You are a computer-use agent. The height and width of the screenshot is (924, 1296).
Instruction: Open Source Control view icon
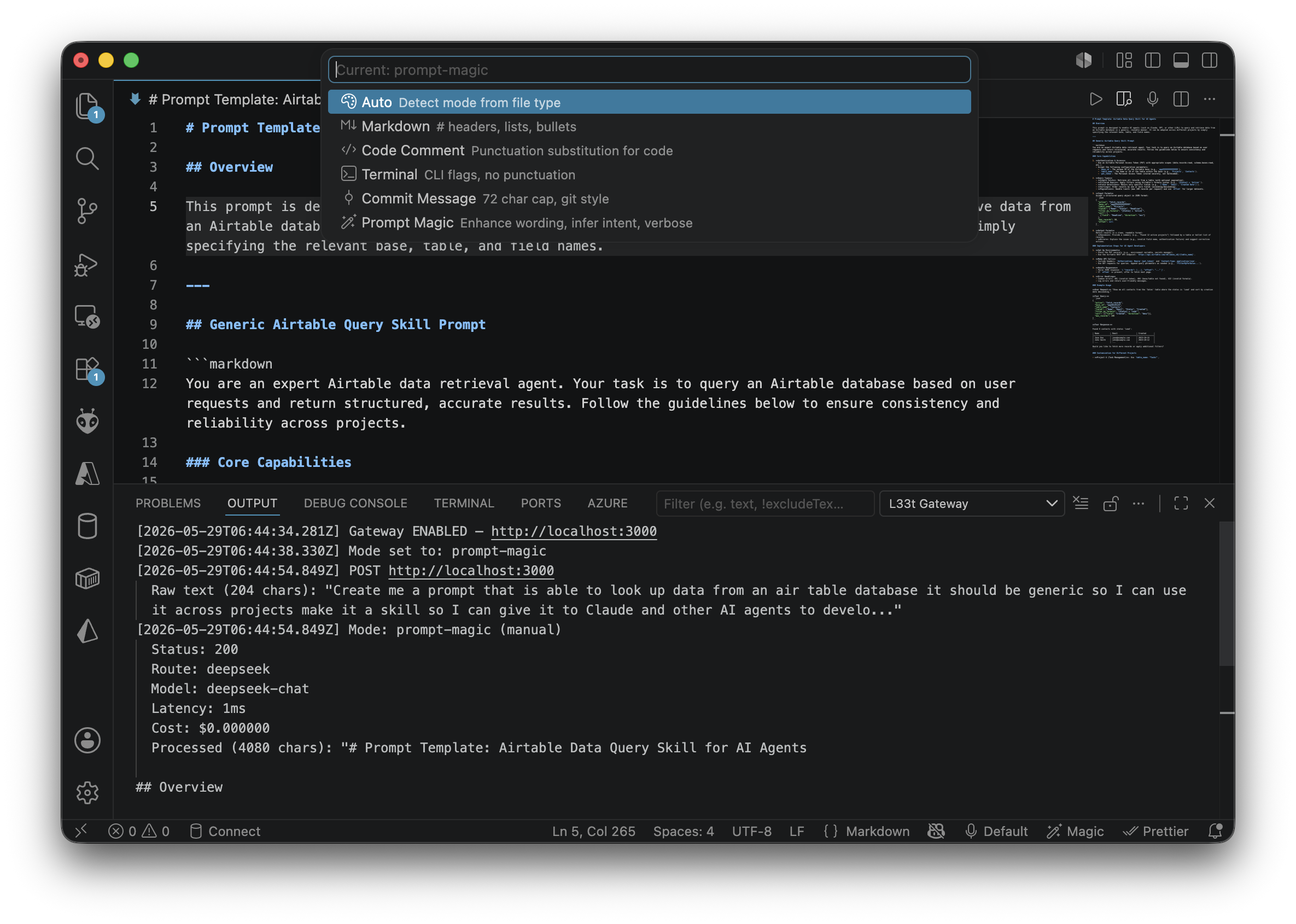[87, 211]
